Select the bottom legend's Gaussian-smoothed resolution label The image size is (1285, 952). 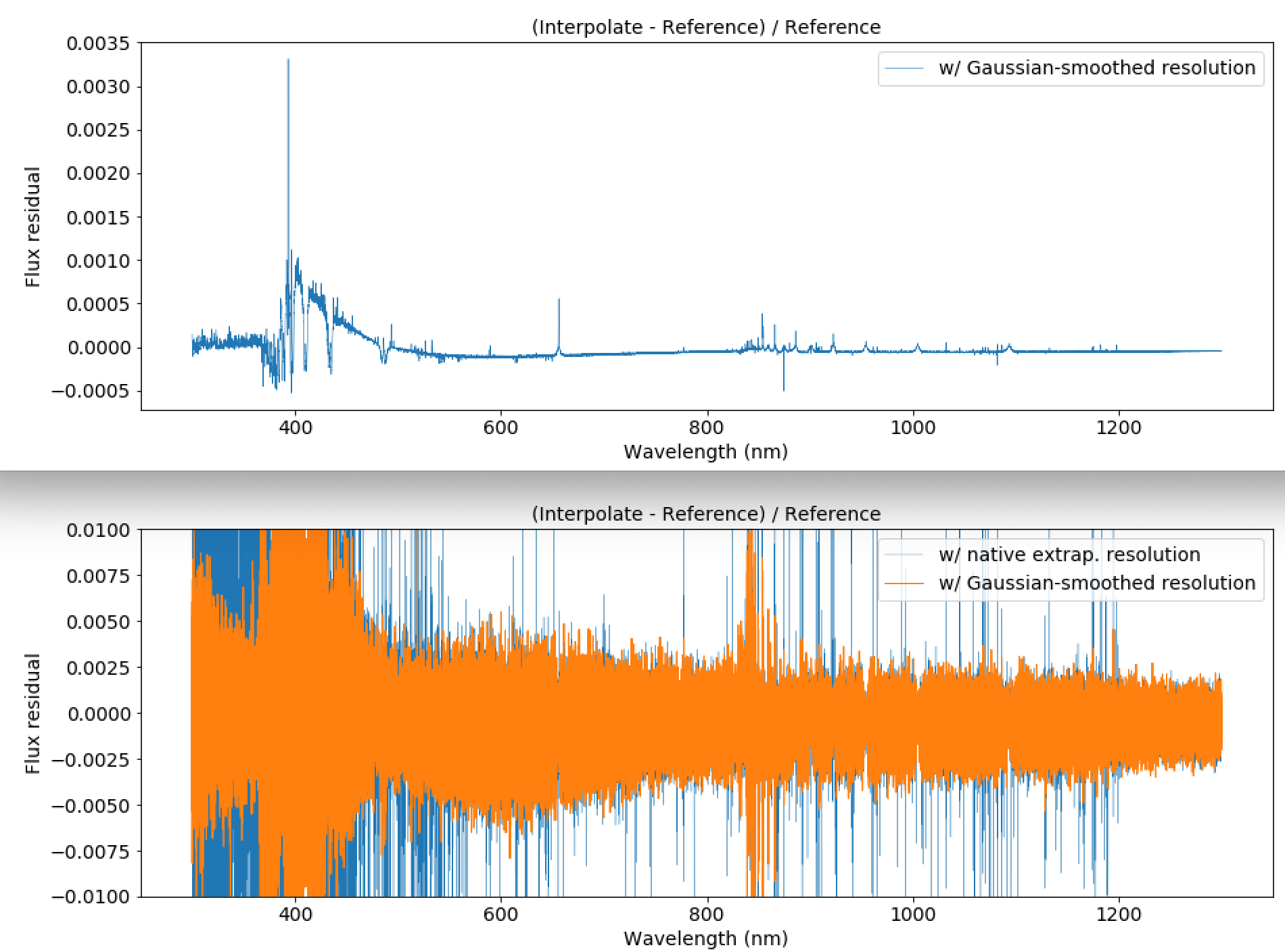point(1097,583)
